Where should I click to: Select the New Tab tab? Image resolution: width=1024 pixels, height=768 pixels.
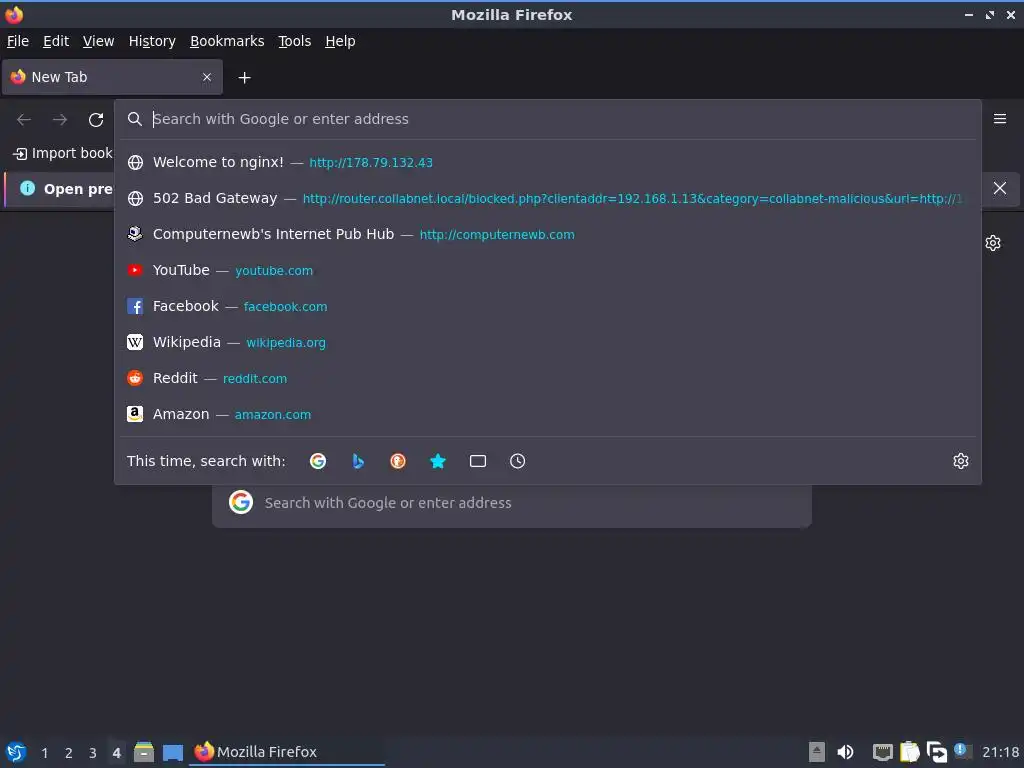point(112,77)
